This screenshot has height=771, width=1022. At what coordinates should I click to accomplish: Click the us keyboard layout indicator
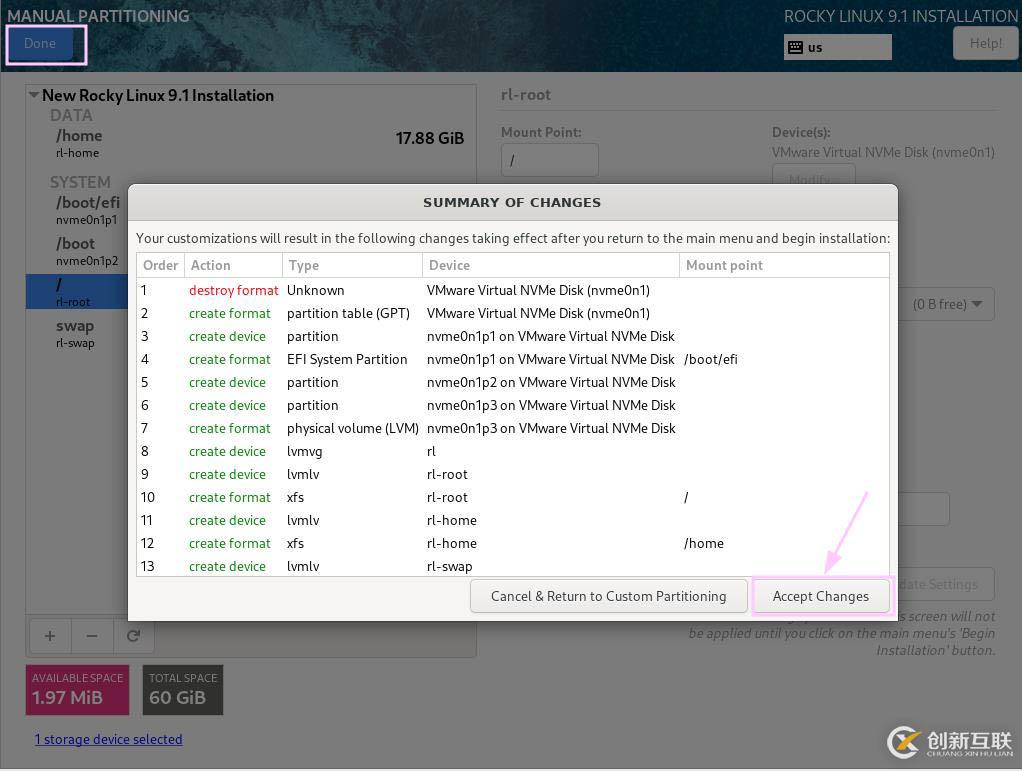coord(838,47)
